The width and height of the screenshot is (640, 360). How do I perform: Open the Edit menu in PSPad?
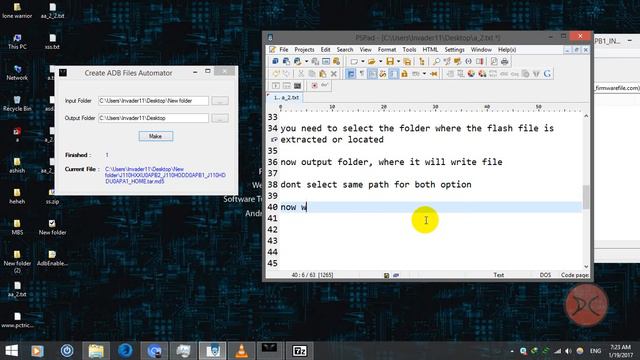(x=325, y=50)
